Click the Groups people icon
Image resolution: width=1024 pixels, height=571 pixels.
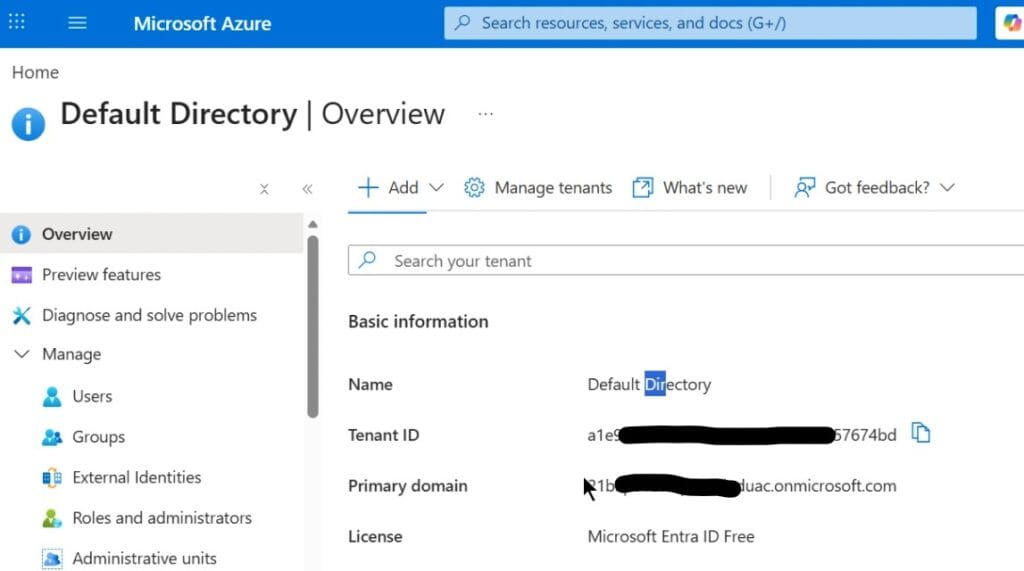[52, 437]
